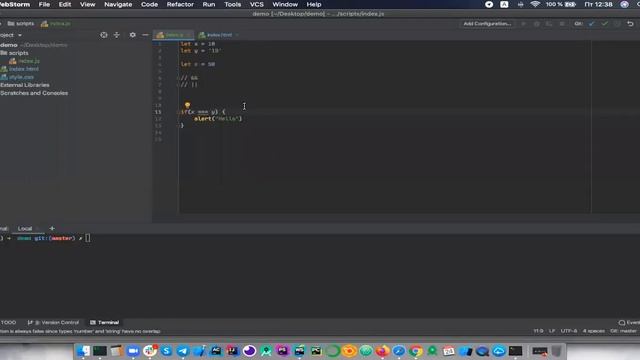Close the index.html editor tab

[x=237, y=35]
